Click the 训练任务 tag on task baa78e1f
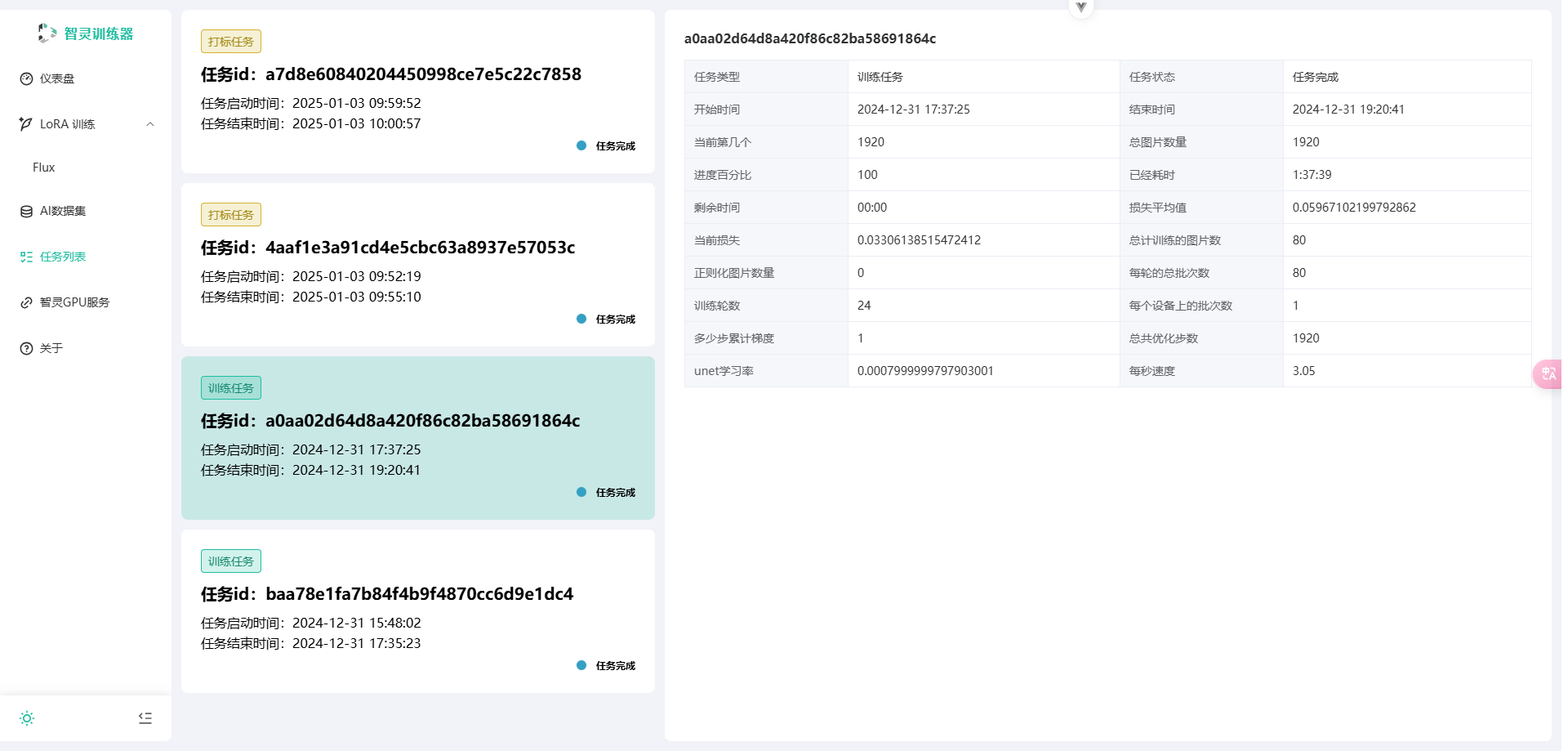Image resolution: width=1568 pixels, height=751 pixels. click(231, 561)
